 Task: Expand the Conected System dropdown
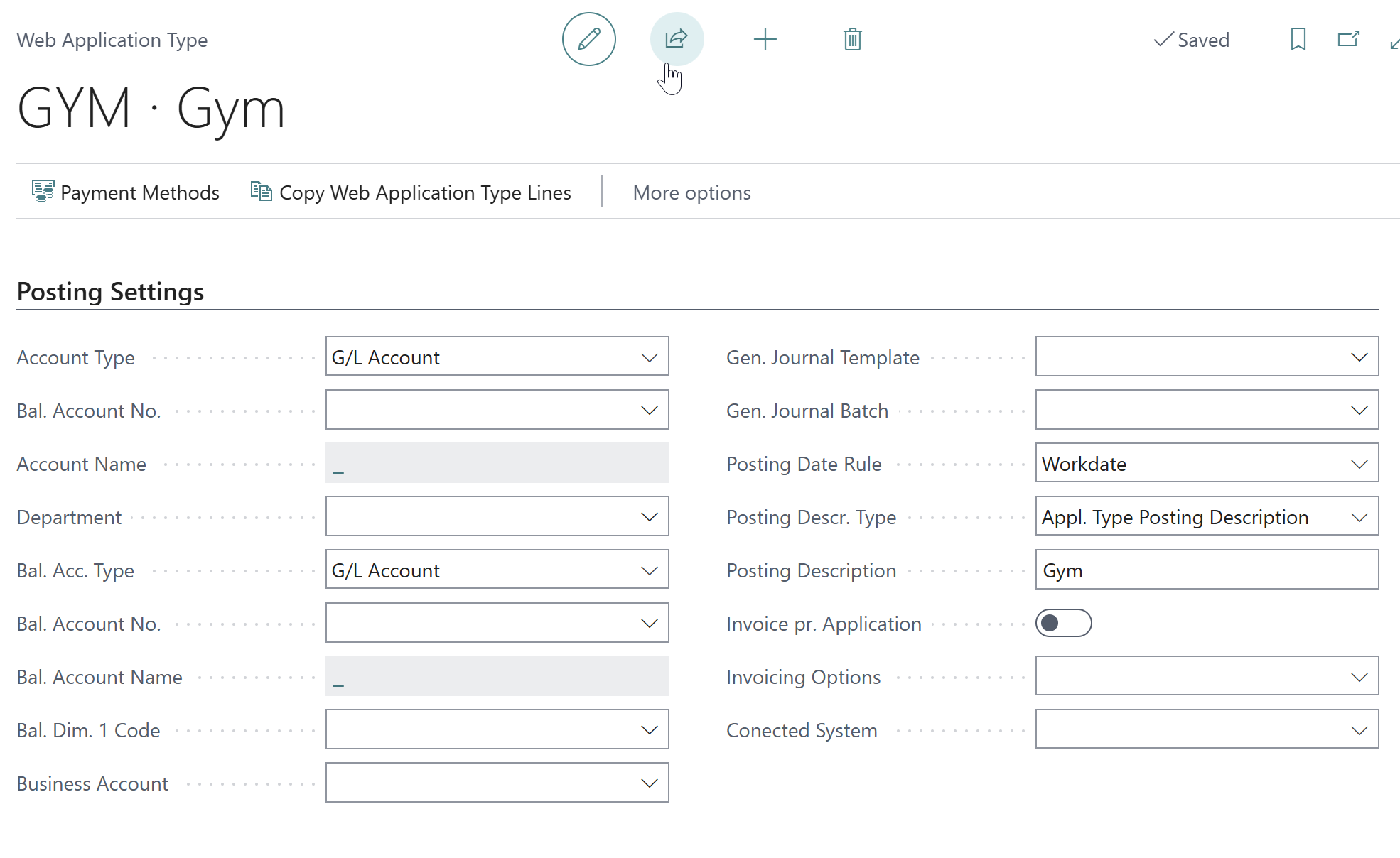click(1207, 729)
